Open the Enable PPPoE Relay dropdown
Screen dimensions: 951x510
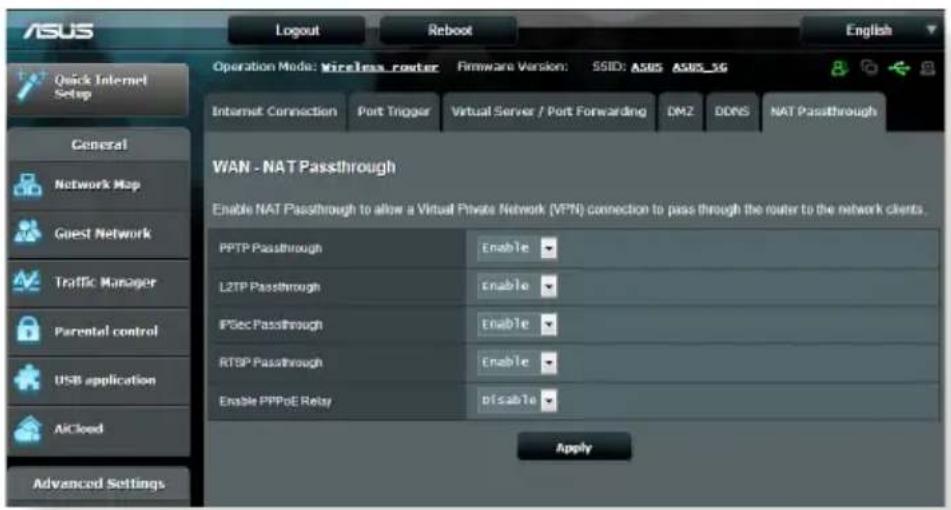click(x=517, y=400)
